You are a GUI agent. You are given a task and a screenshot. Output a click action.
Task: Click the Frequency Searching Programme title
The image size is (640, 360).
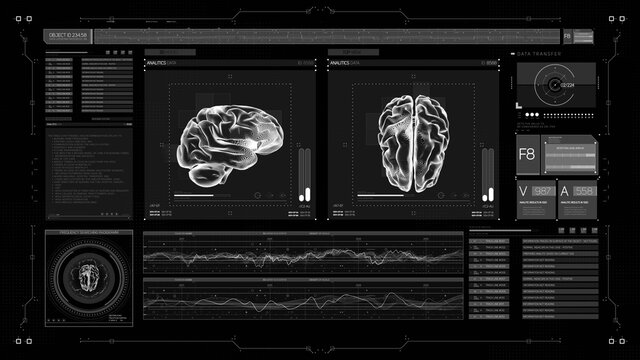pyautogui.click(x=89, y=233)
